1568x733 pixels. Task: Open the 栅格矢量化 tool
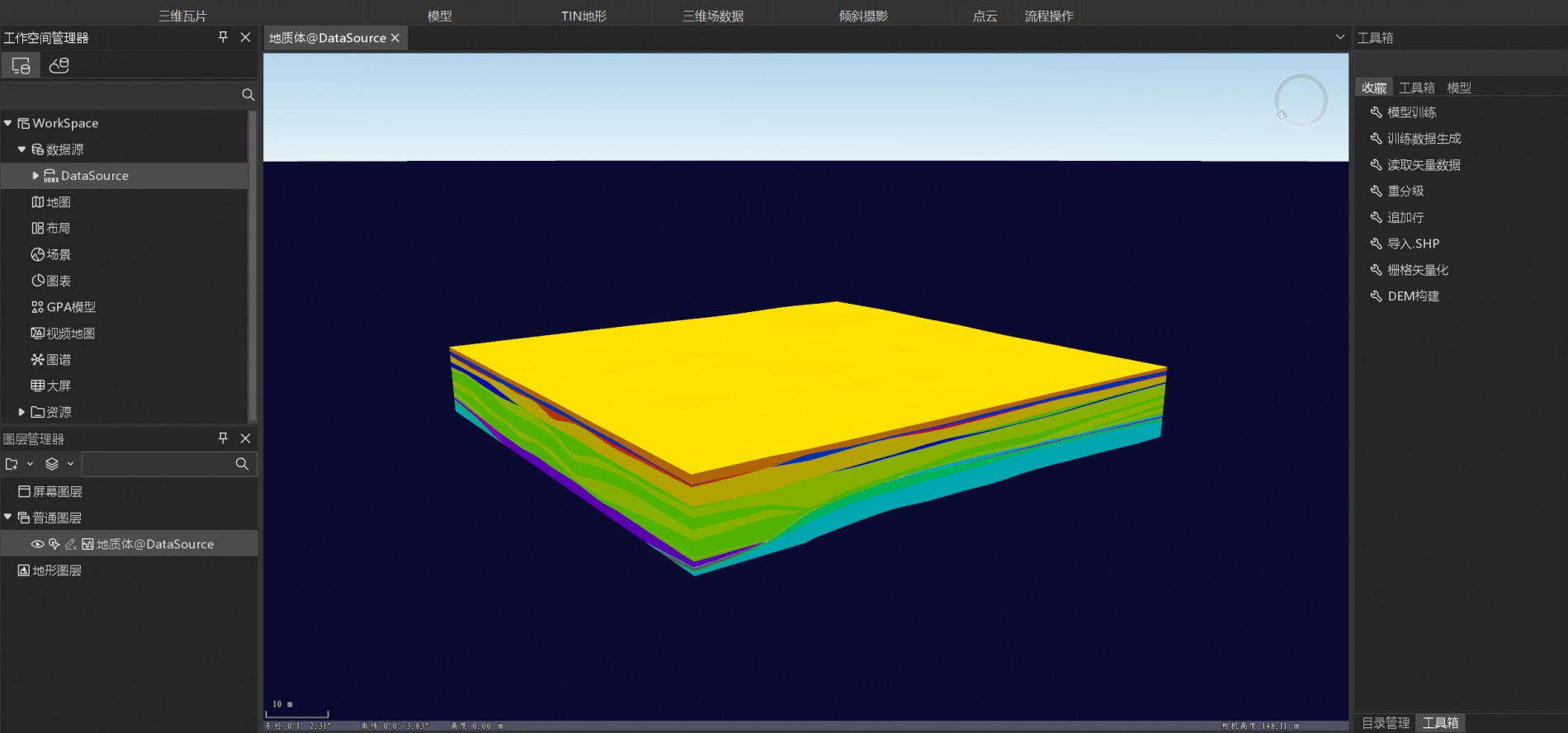(1417, 270)
